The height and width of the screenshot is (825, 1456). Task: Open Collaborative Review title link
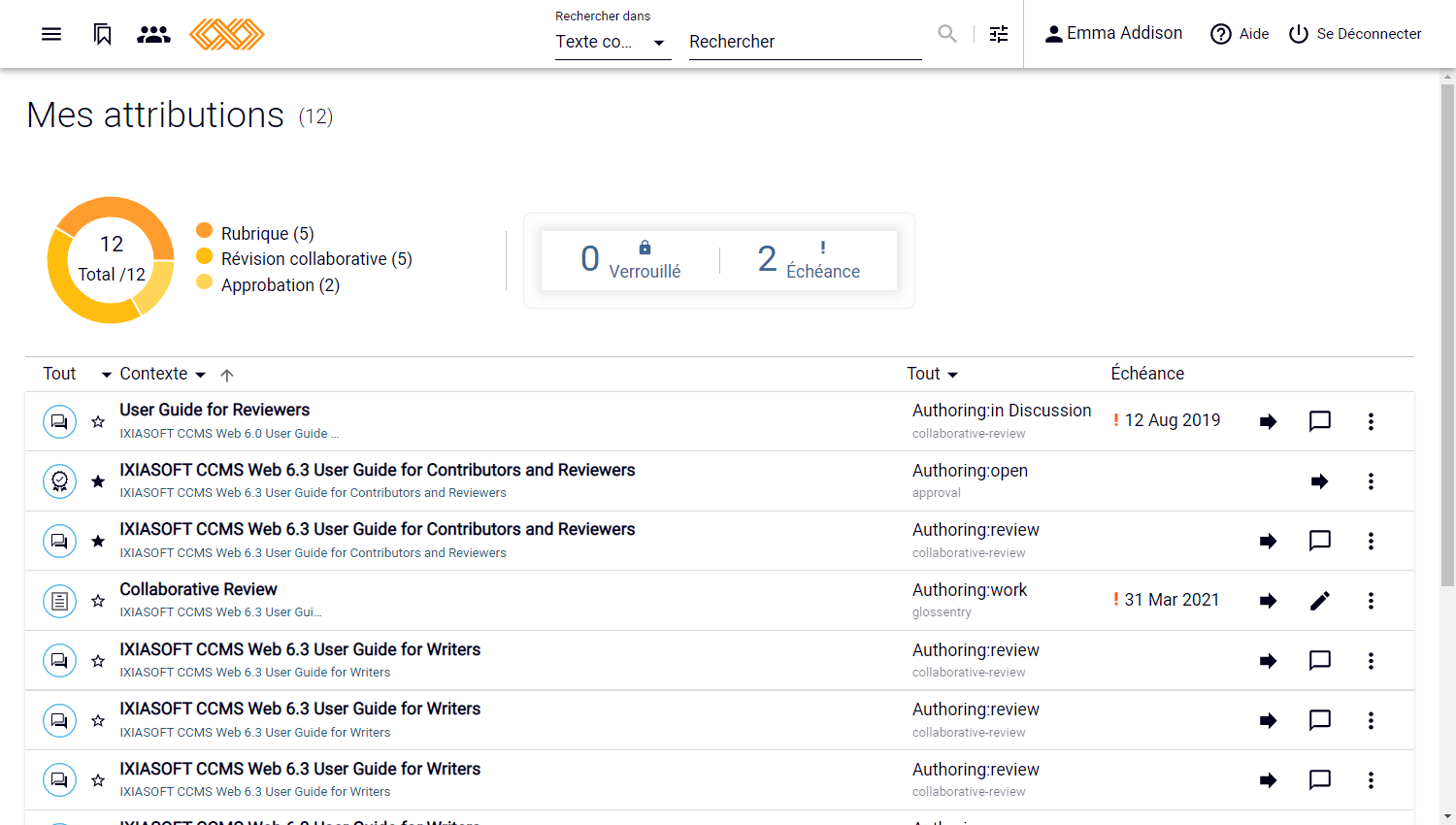pyautogui.click(x=198, y=589)
